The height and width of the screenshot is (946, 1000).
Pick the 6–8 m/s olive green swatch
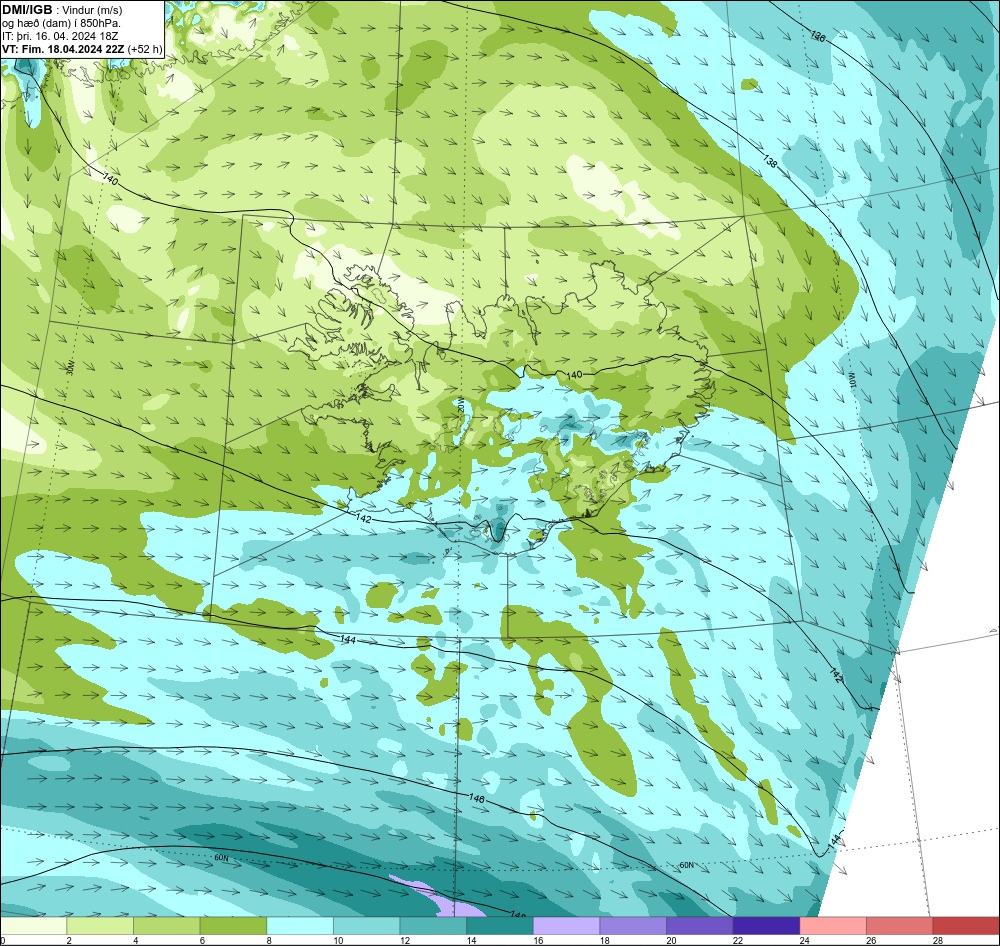tap(233, 926)
